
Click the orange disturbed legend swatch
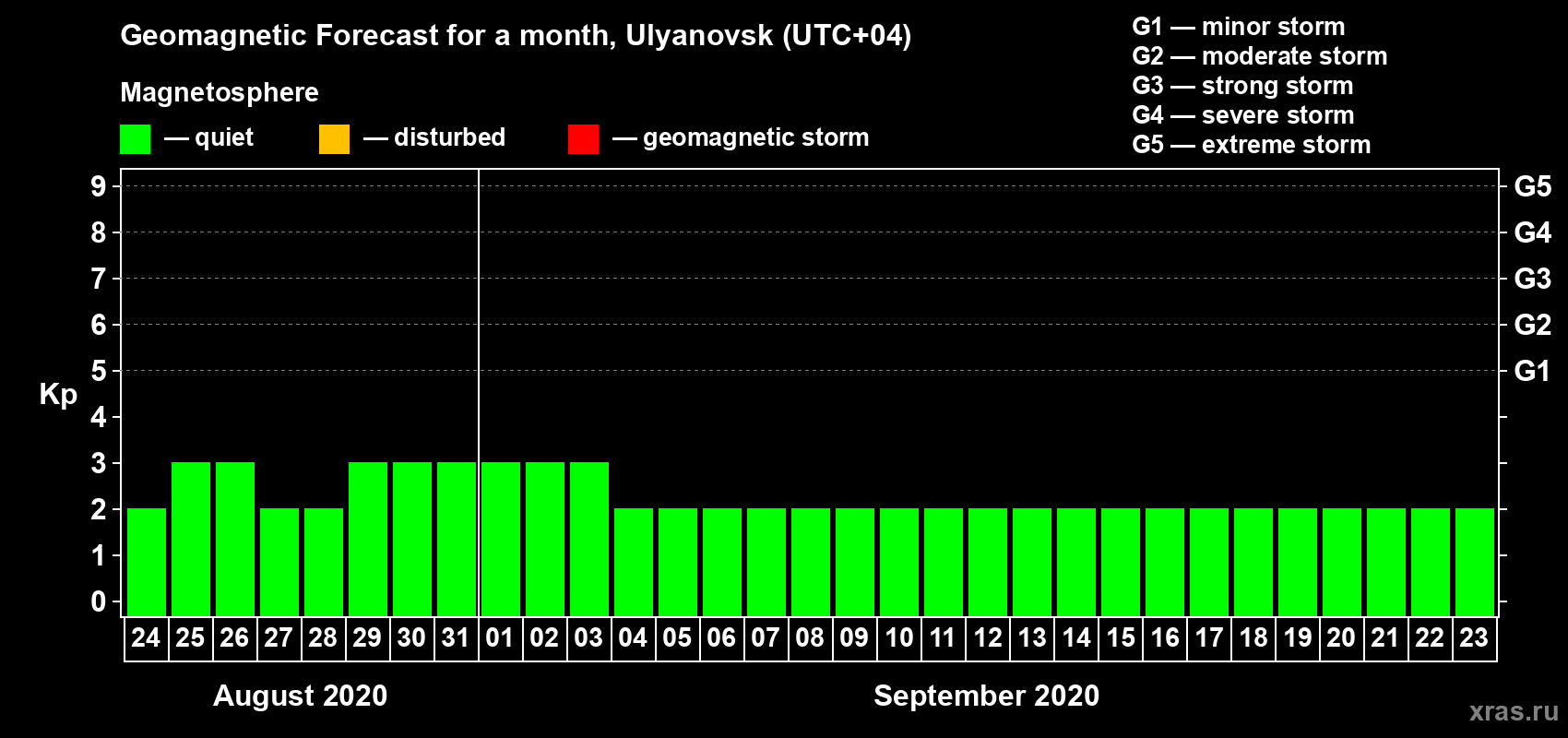(334, 139)
